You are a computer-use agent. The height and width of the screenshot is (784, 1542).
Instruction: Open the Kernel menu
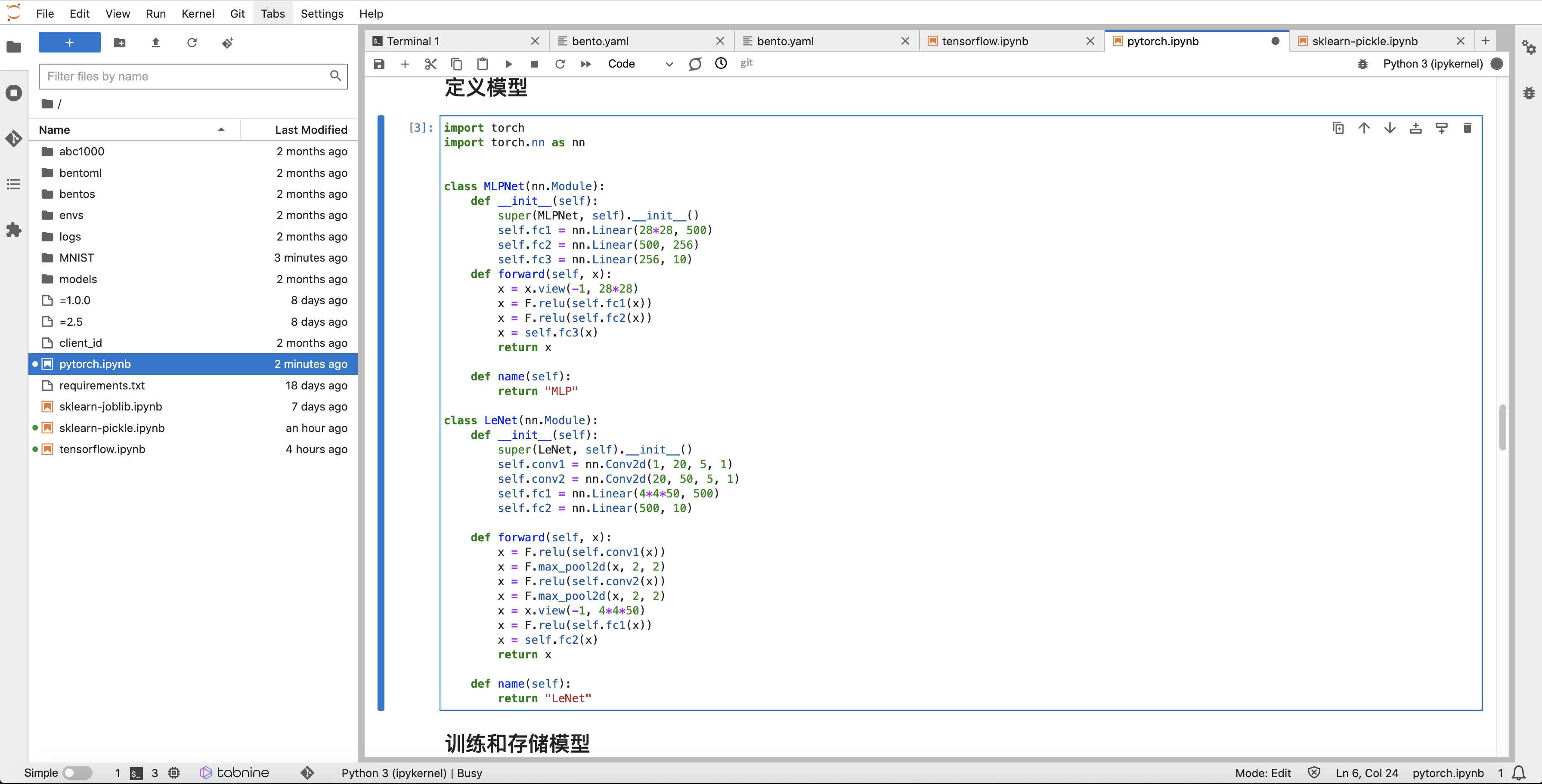tap(198, 13)
